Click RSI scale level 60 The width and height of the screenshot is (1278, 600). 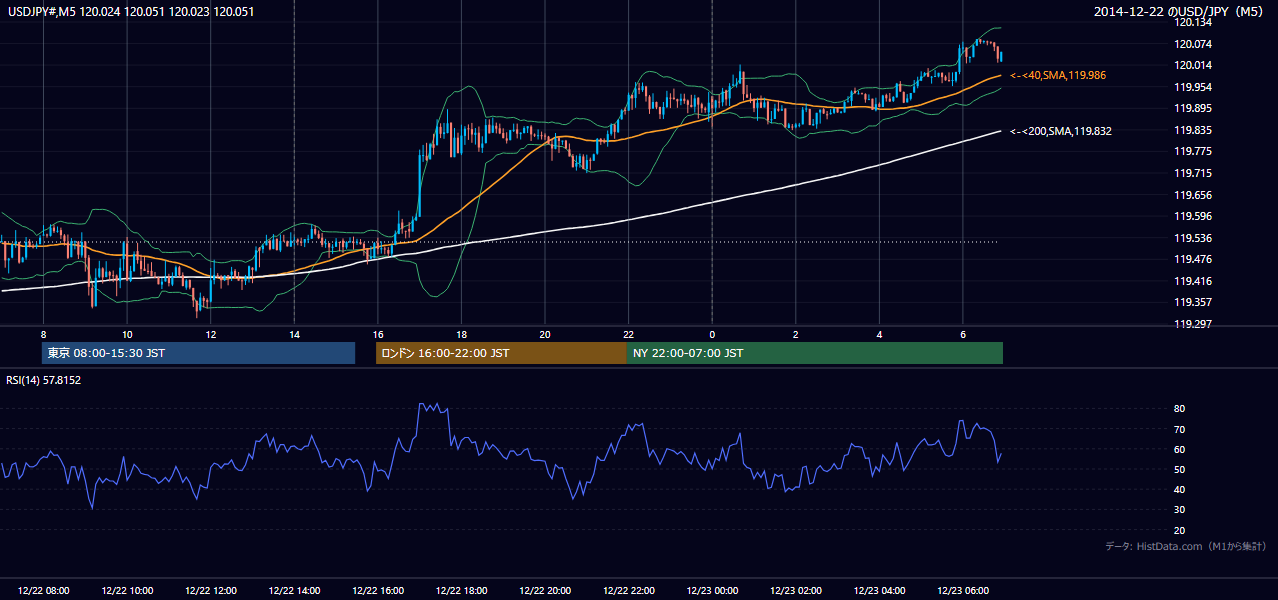1179,449
